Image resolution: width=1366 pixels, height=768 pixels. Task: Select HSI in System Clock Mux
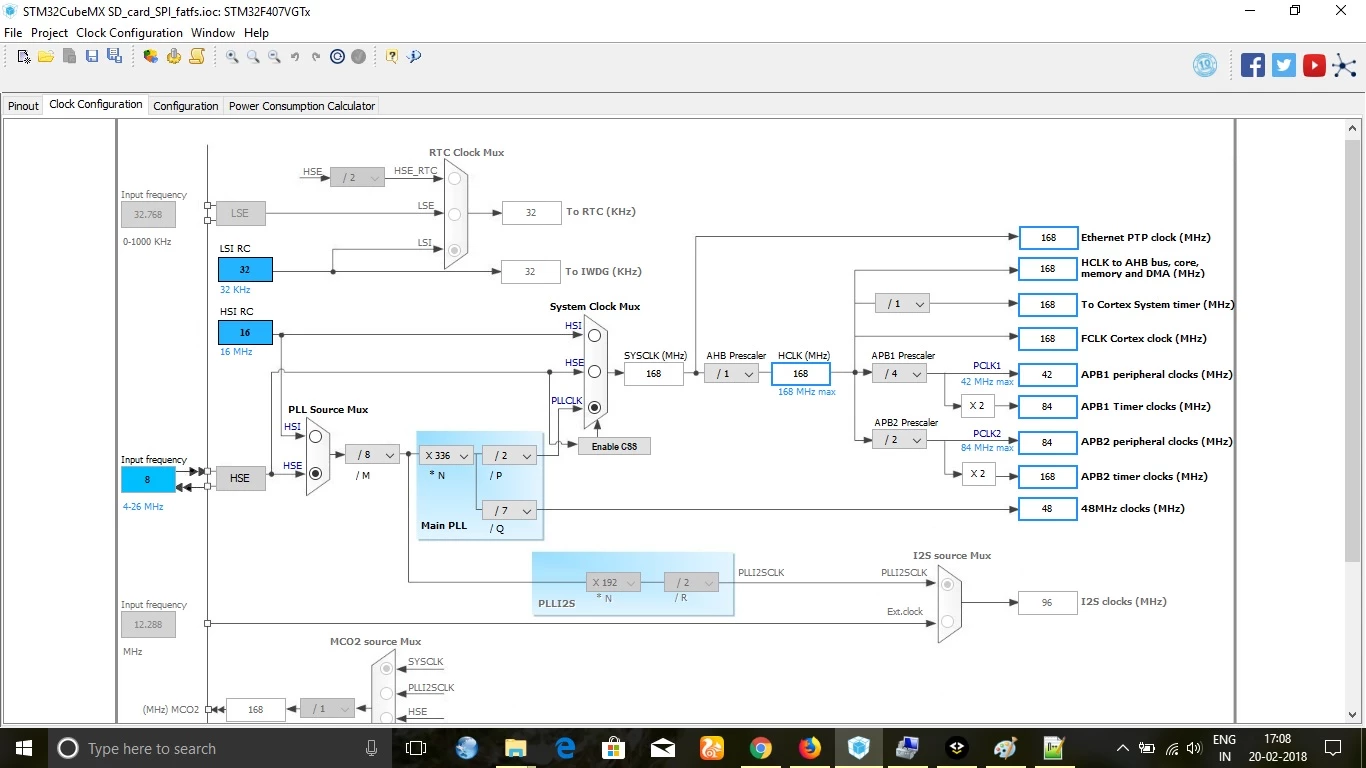click(x=595, y=336)
